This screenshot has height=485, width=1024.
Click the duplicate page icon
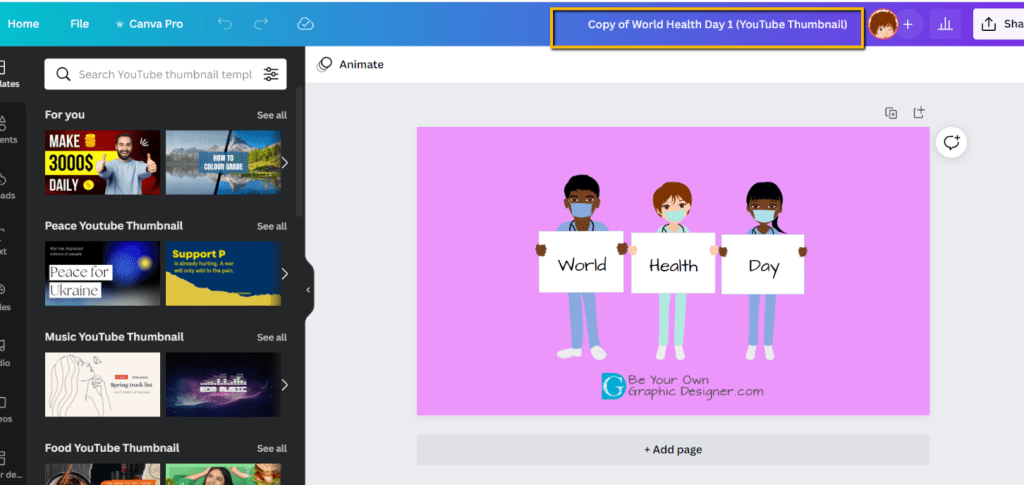pos(891,113)
